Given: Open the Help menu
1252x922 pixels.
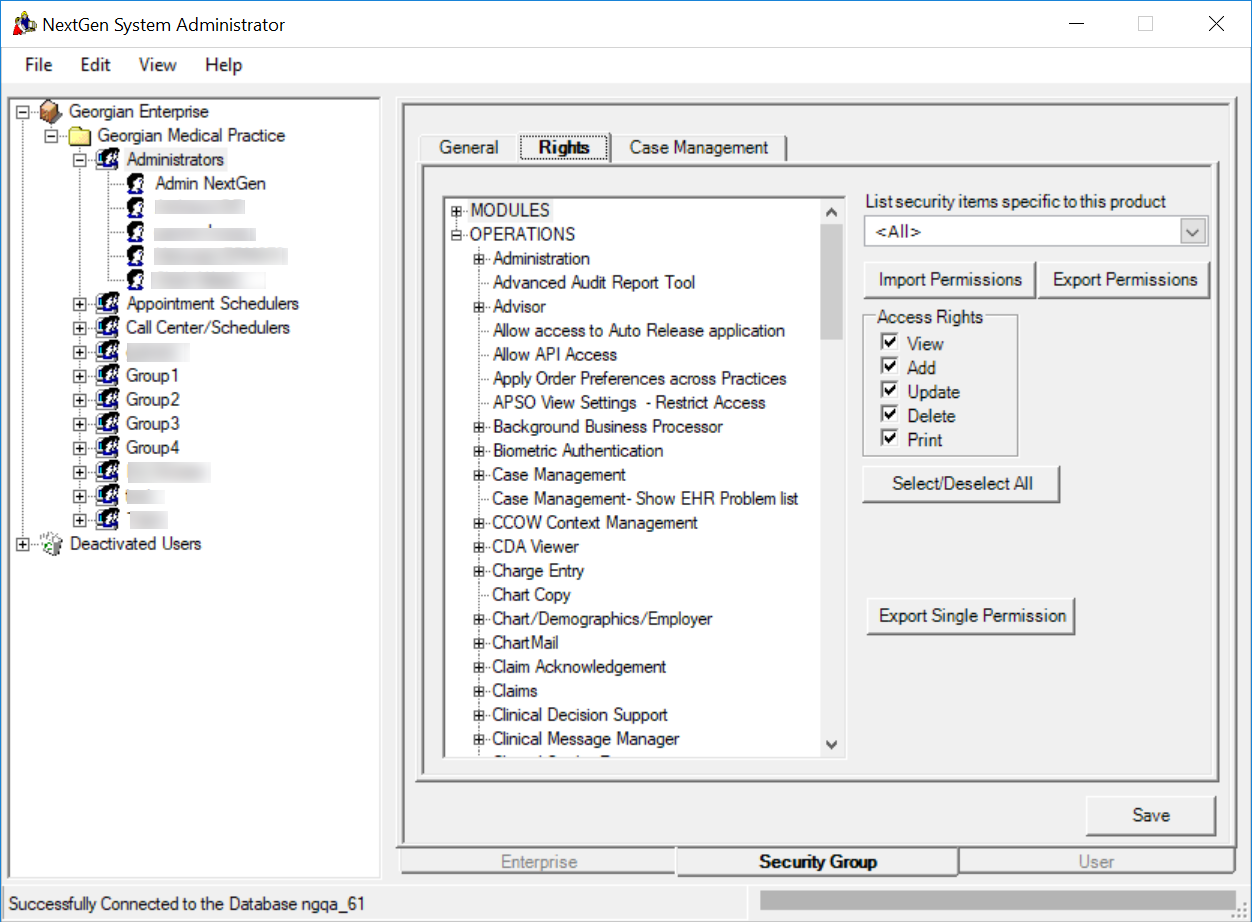Looking at the screenshot, I should 224,65.
